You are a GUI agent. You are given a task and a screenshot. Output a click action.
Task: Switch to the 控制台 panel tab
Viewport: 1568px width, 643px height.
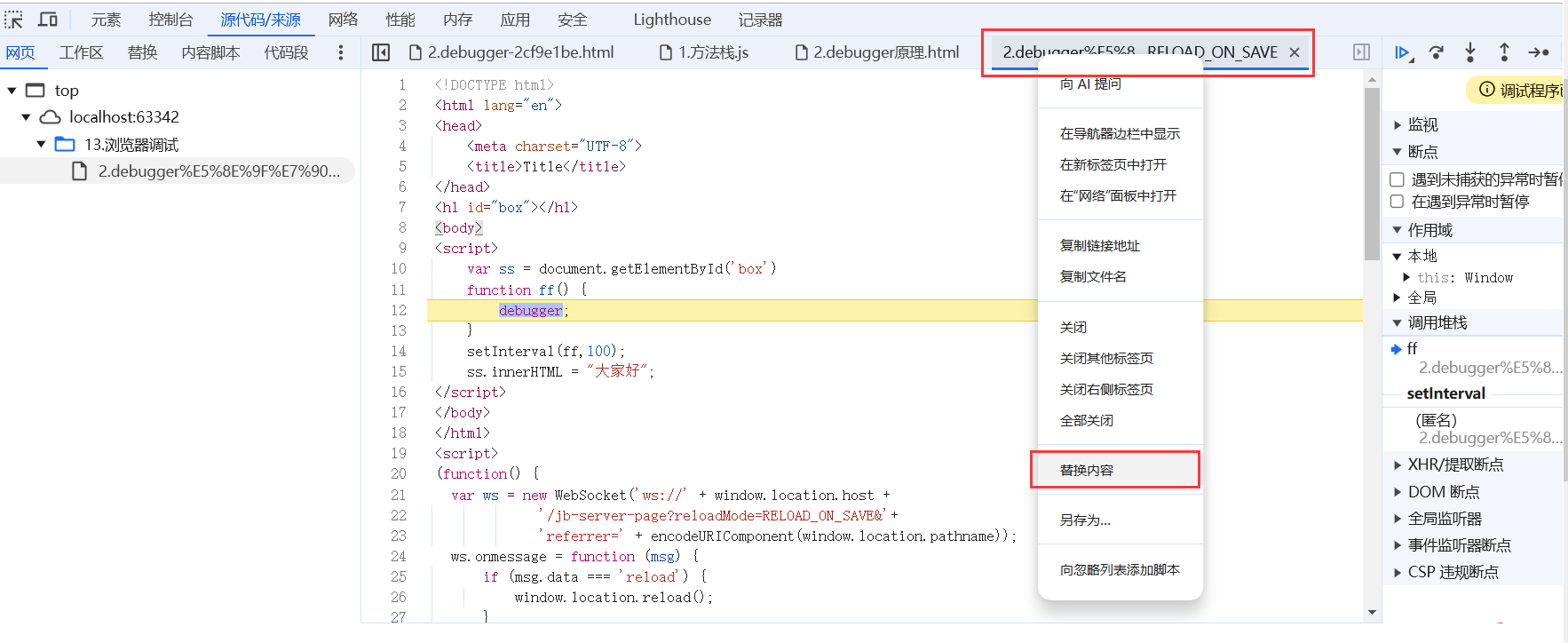(170, 20)
